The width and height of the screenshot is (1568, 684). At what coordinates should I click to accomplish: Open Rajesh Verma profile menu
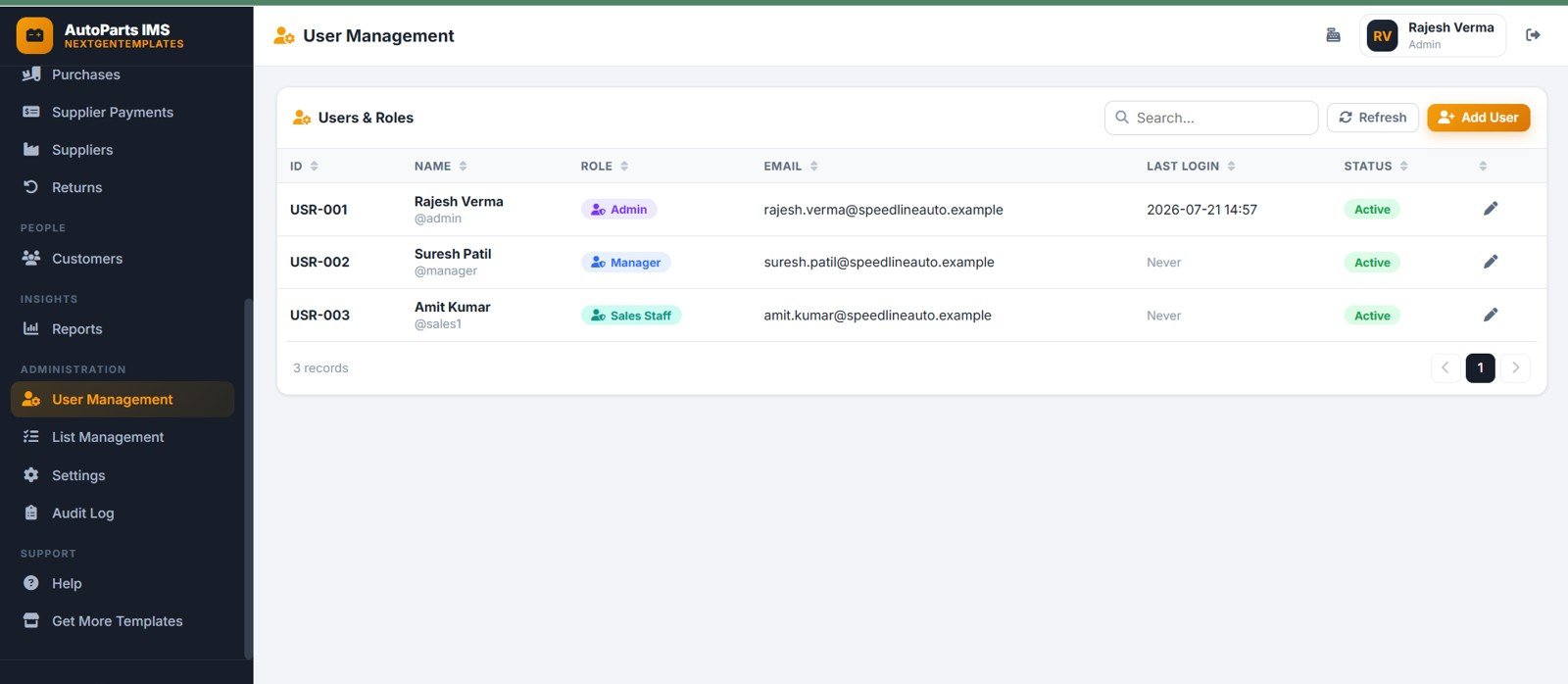(x=1432, y=36)
